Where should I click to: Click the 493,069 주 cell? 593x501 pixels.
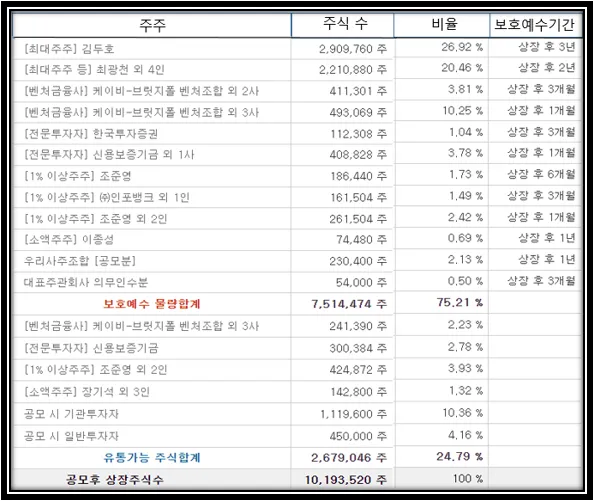coord(358,112)
